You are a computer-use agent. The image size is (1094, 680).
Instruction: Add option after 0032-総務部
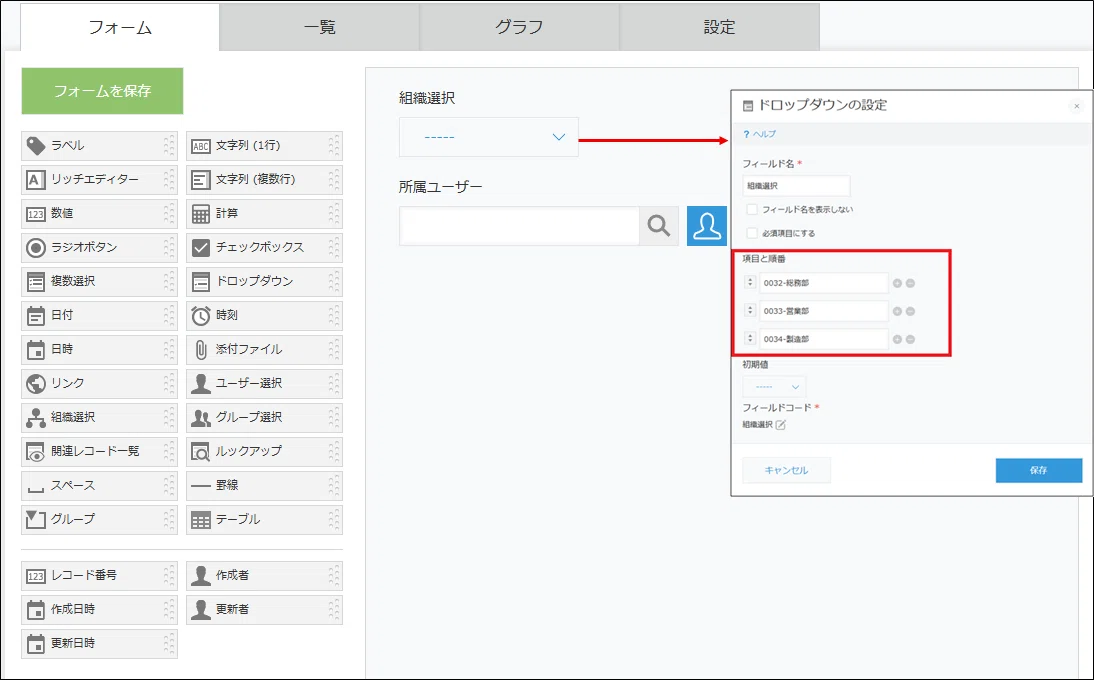point(897,283)
